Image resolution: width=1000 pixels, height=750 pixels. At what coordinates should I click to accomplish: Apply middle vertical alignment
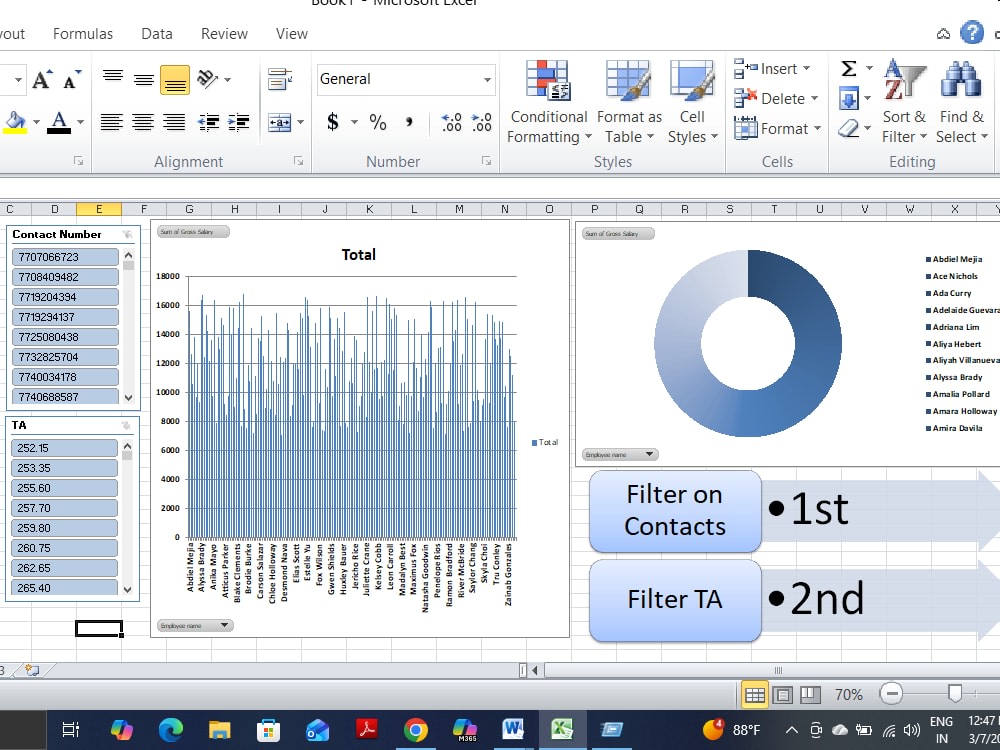coord(143,80)
